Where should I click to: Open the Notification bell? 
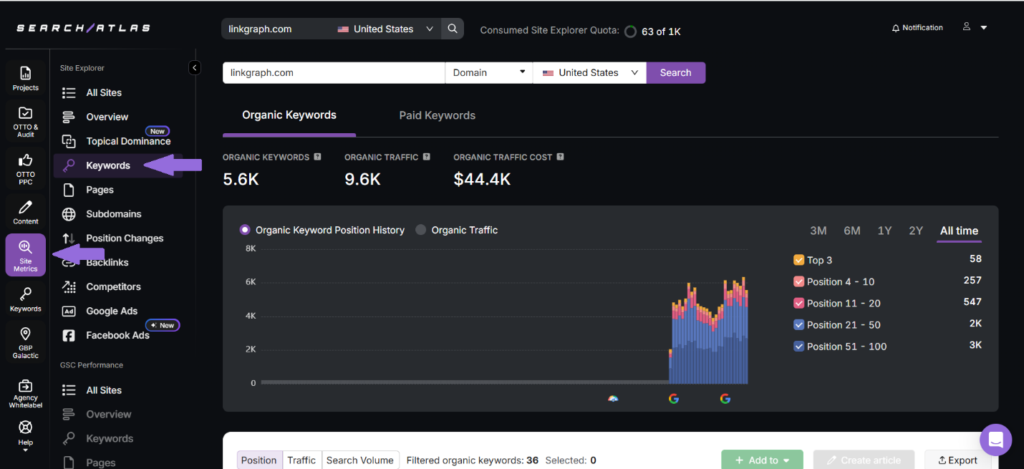(917, 28)
